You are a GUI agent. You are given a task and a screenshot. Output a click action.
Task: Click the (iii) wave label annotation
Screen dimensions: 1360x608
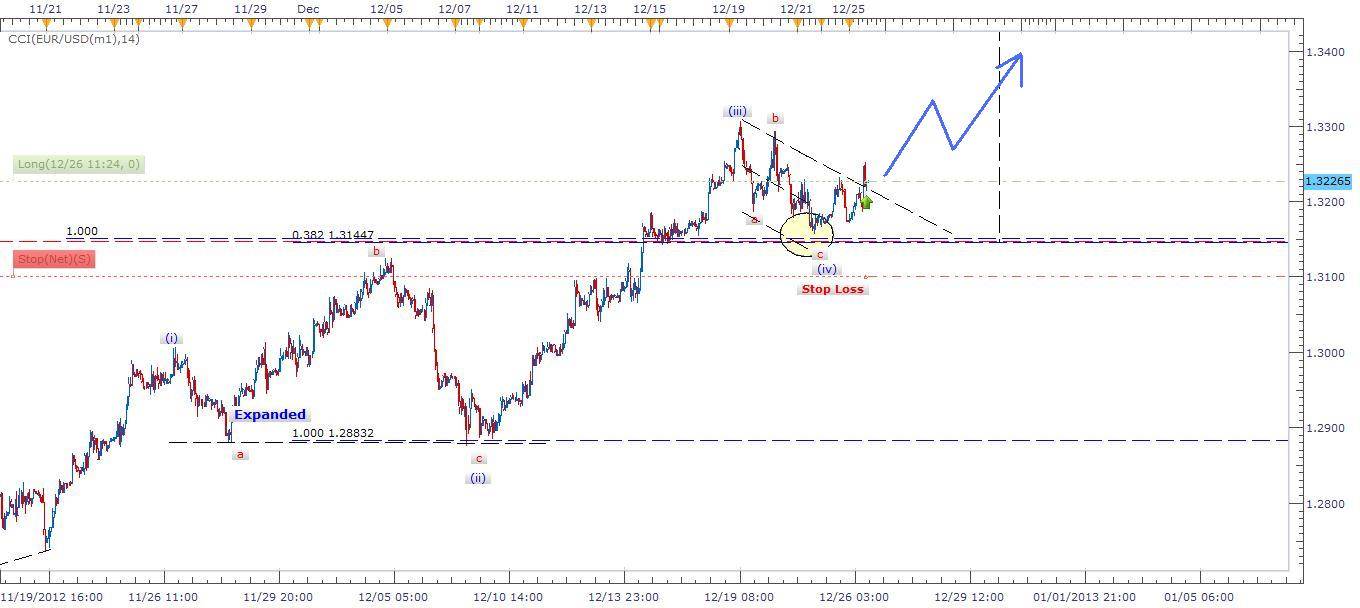tap(737, 111)
